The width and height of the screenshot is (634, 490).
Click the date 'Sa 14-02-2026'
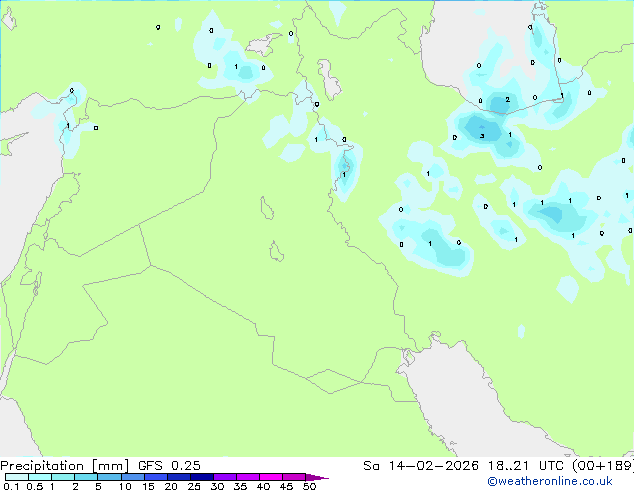pyautogui.click(x=421, y=466)
